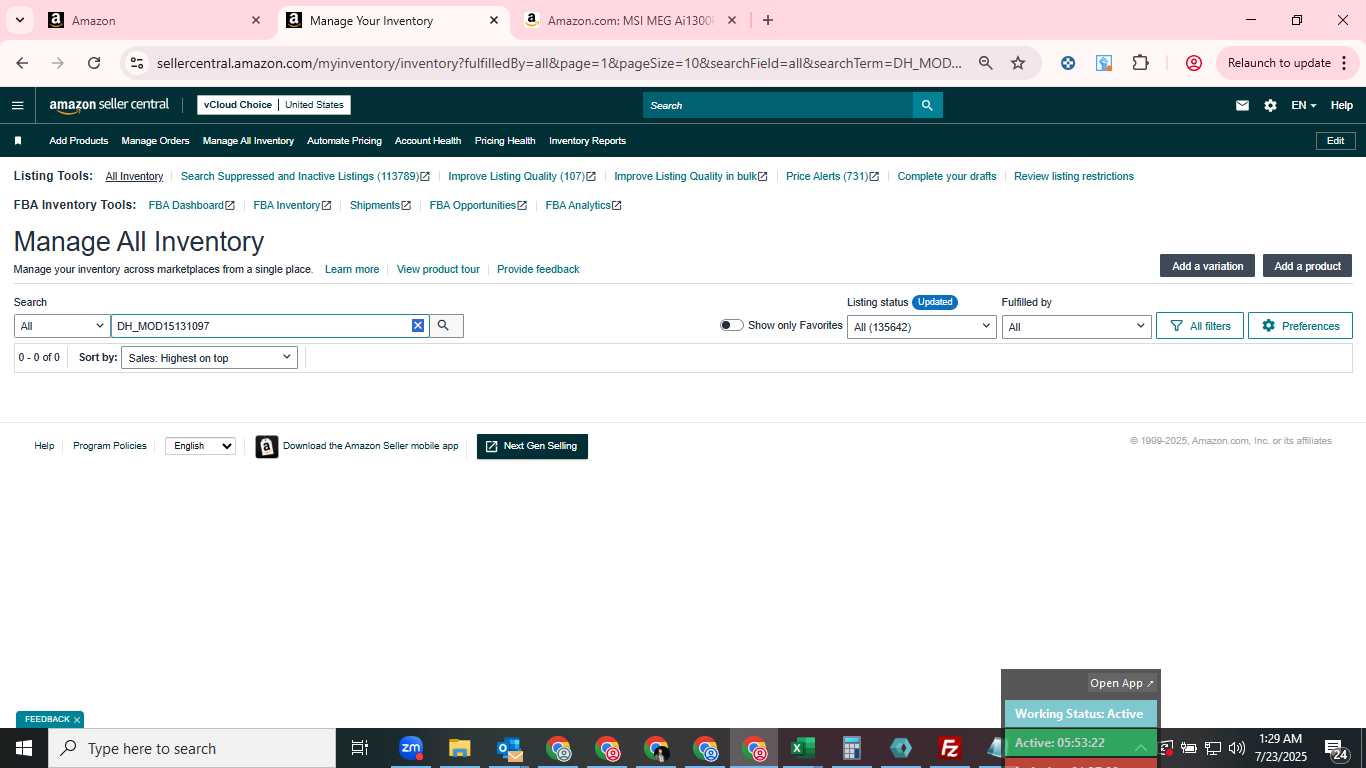Open a new browser tab

pyautogui.click(x=768, y=20)
